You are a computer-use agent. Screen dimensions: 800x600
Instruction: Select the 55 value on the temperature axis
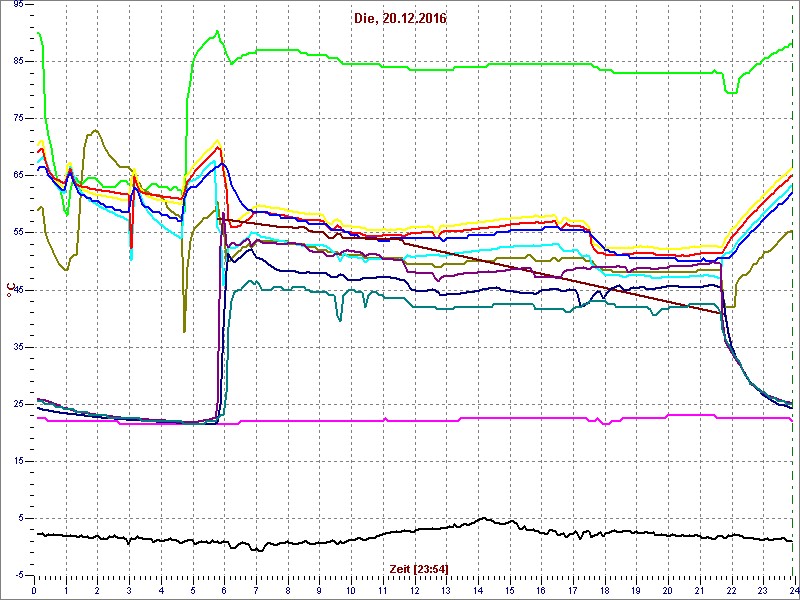point(16,233)
